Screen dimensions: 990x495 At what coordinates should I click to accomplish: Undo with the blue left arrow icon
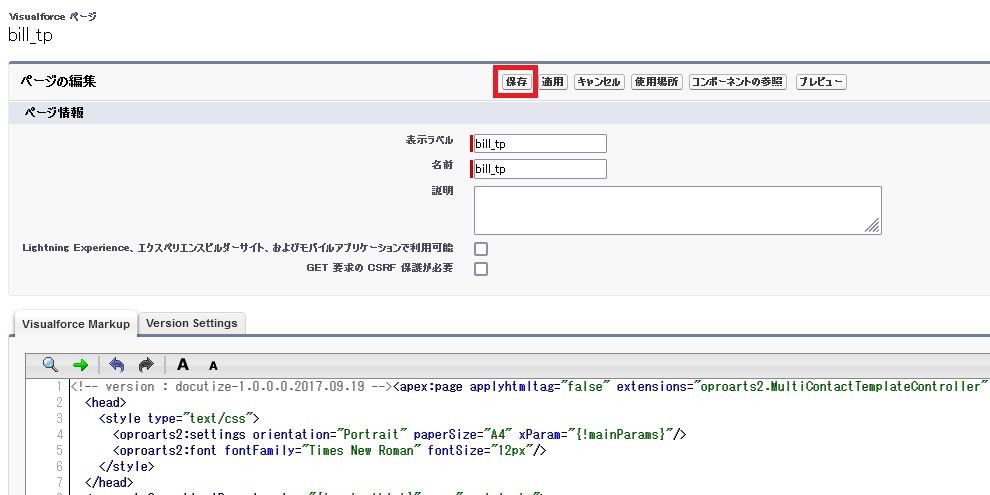coord(116,364)
